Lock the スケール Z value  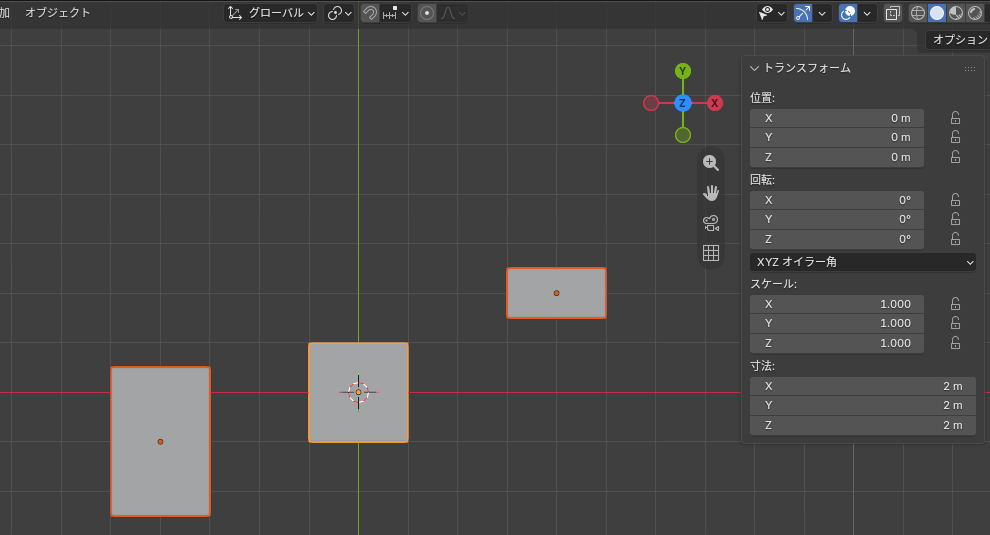click(x=955, y=342)
